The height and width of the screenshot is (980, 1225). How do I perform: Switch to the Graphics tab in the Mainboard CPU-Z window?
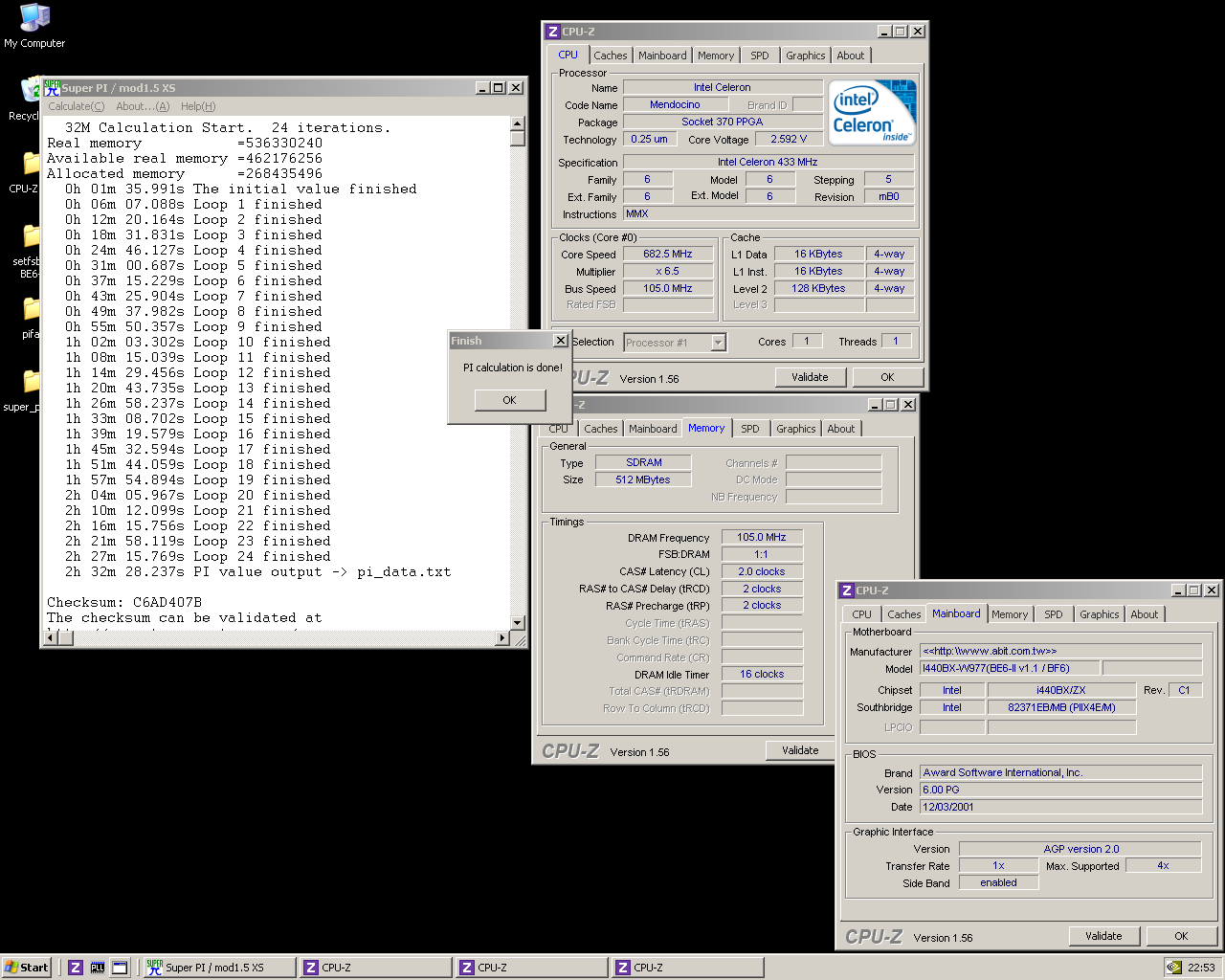click(x=1100, y=614)
